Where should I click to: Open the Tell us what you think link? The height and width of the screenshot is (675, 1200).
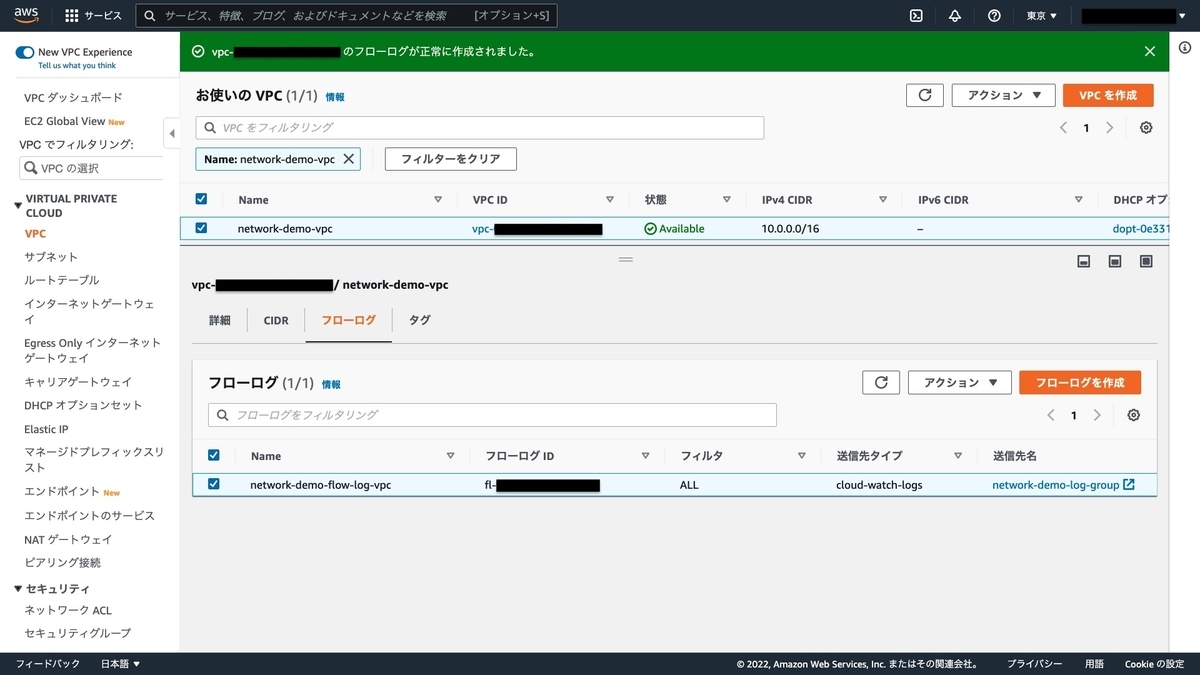pyautogui.click(x=77, y=66)
